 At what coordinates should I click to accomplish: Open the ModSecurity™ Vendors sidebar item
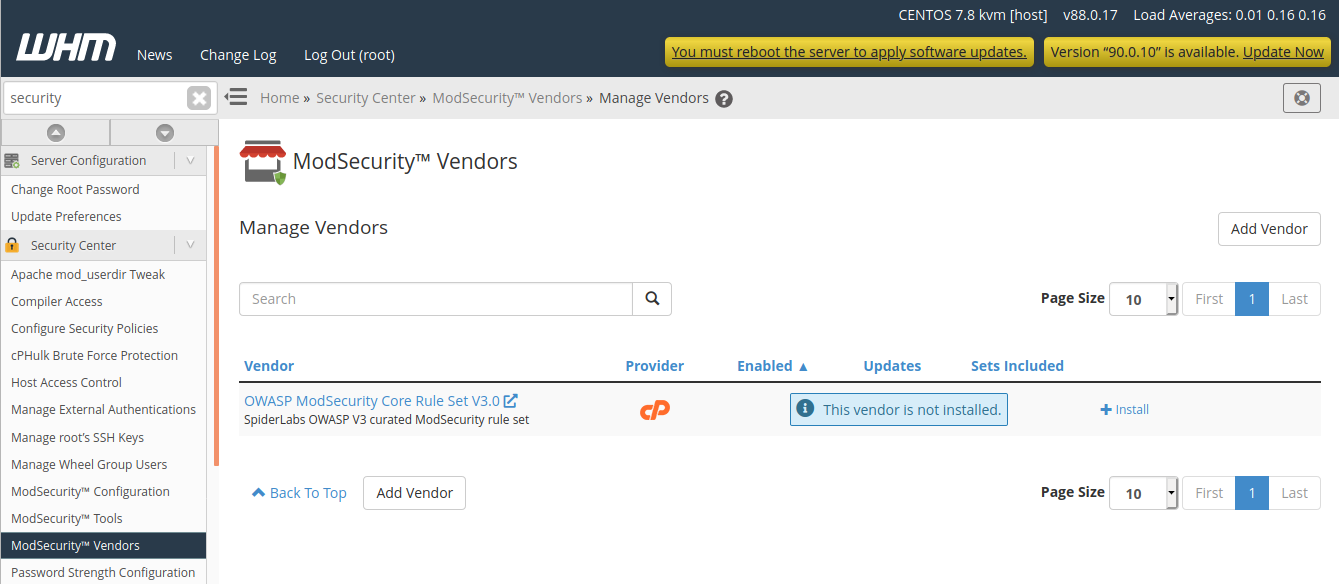coord(104,546)
